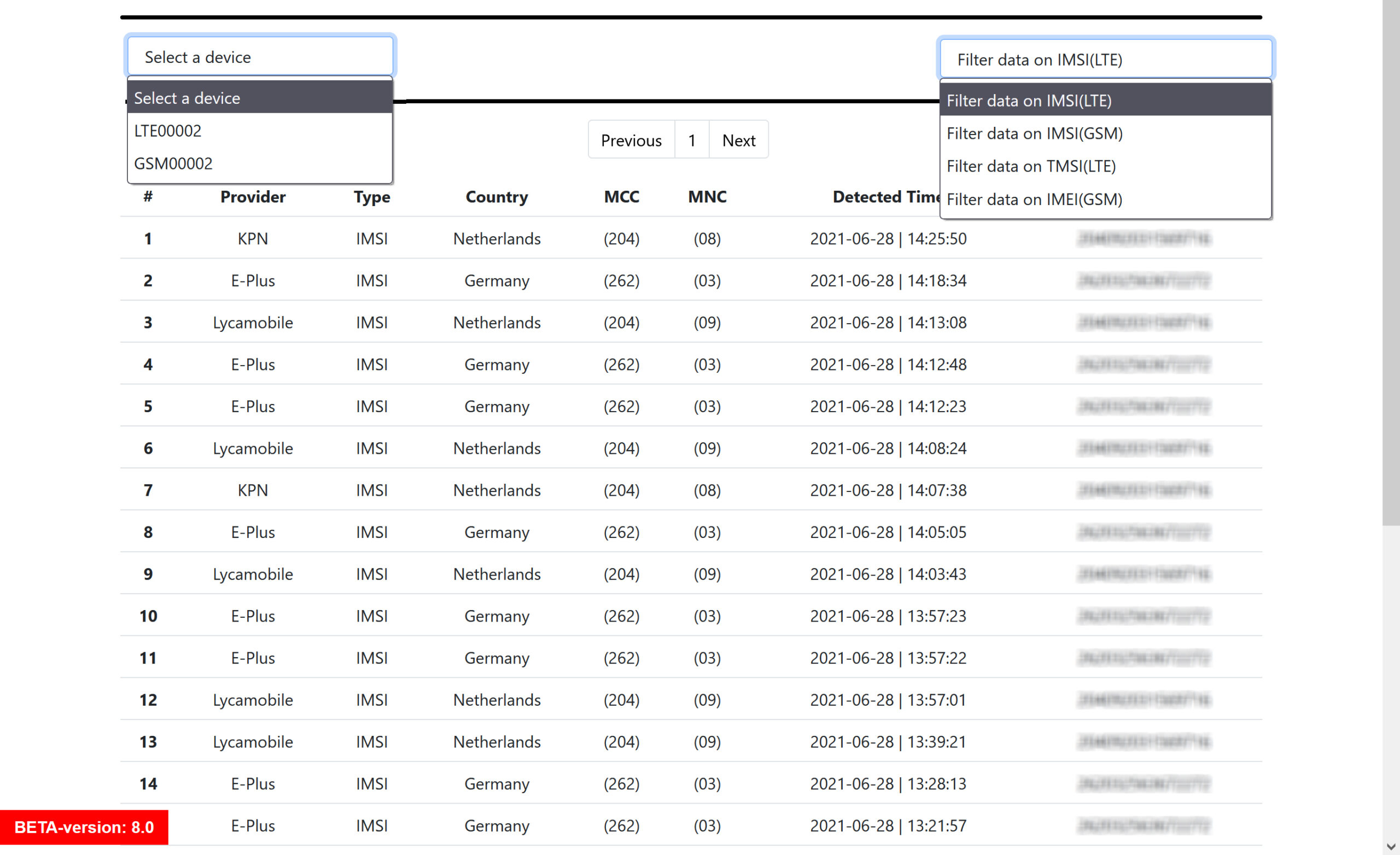
Task: Click timestamp 2021-06-28 | 13:39:21
Action: (x=888, y=742)
